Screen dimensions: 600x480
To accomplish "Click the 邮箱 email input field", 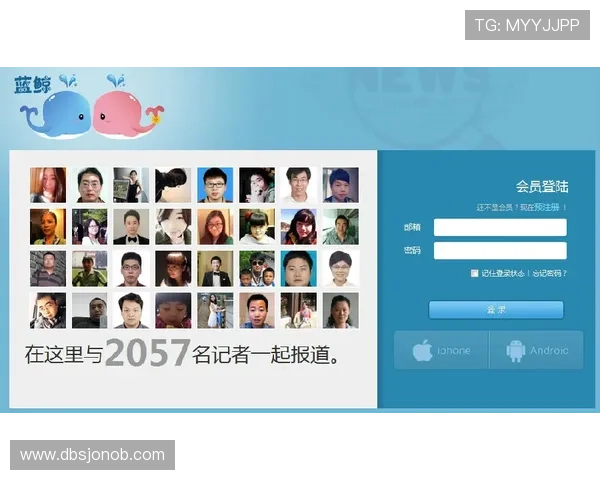I will coord(499,227).
